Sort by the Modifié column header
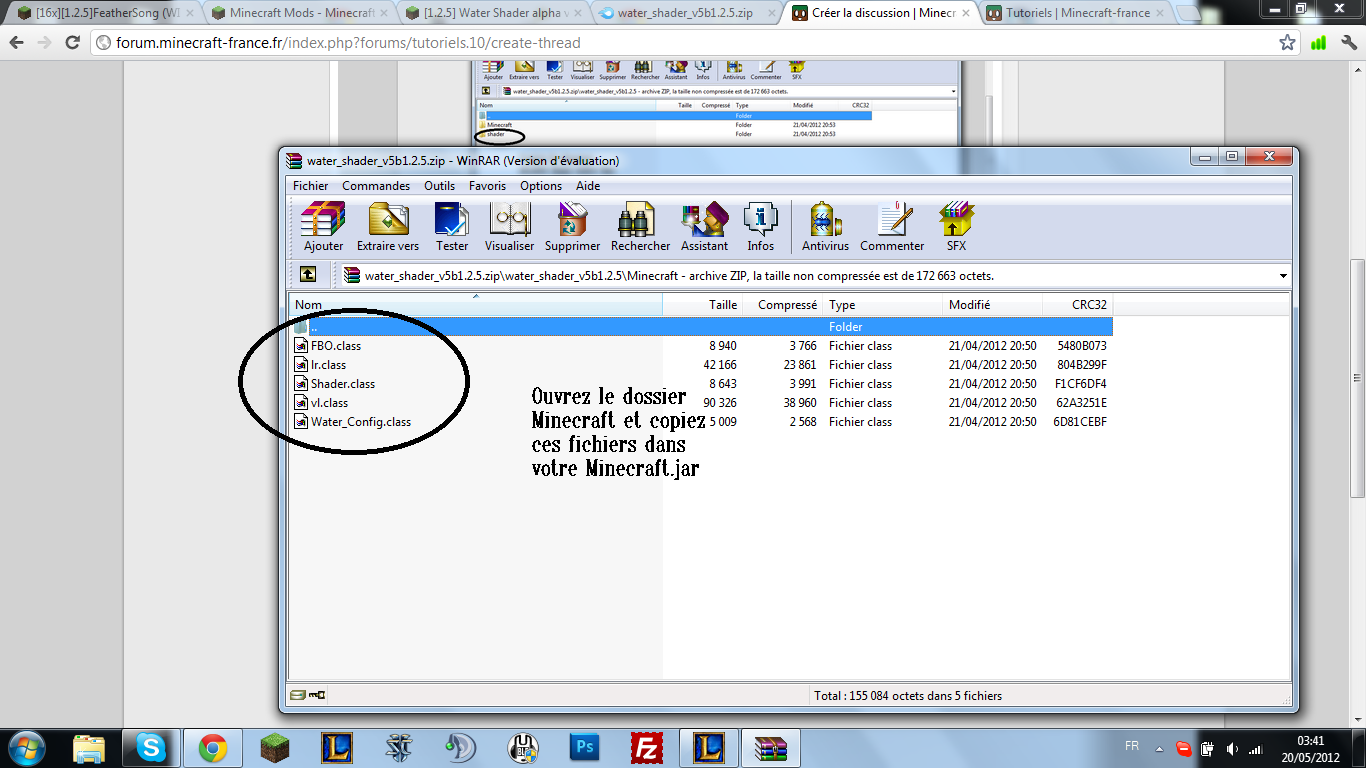Image resolution: width=1366 pixels, height=768 pixels. pos(993,305)
